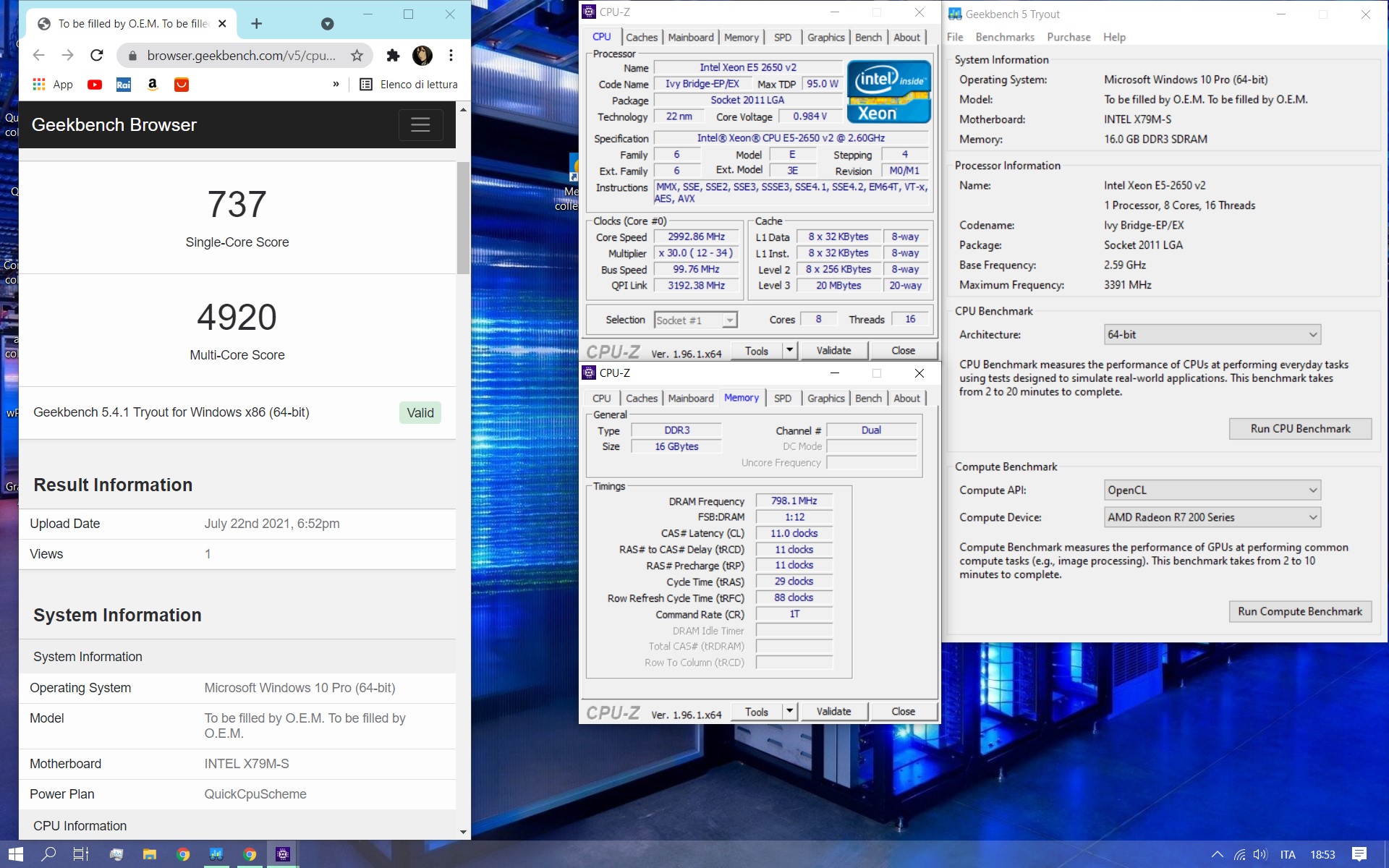Viewport: 1389px width, 868px height.
Task: Open the Socket #1 selection dropdown
Action: tap(695, 320)
